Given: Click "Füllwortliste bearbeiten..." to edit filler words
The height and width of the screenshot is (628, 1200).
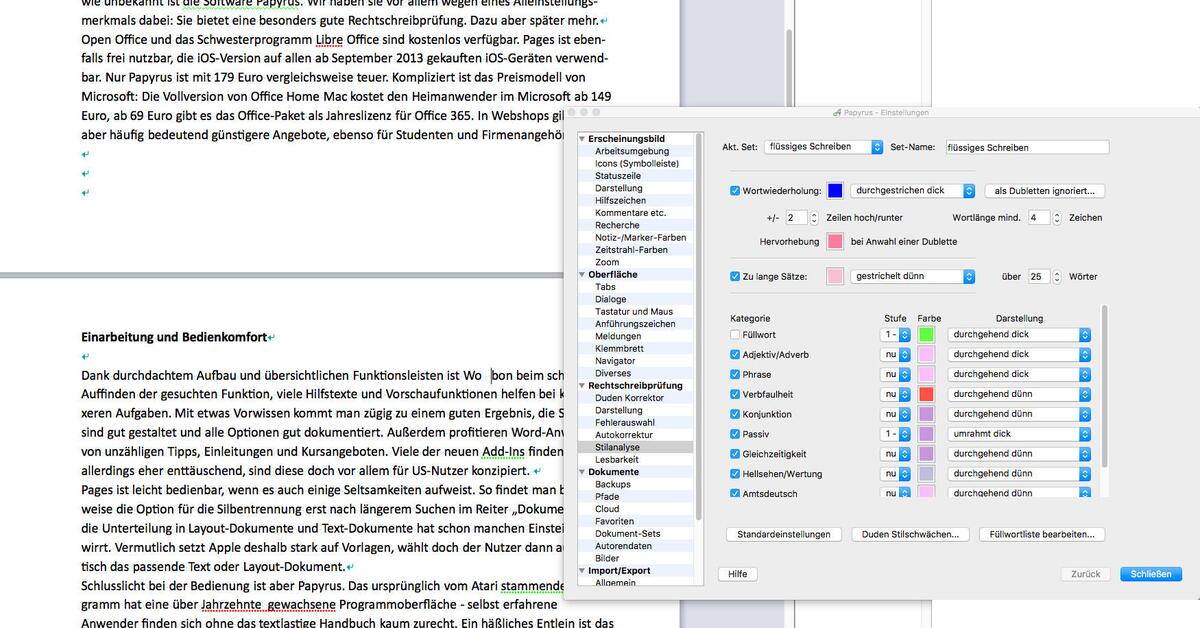Looking at the screenshot, I should click(1041, 534).
